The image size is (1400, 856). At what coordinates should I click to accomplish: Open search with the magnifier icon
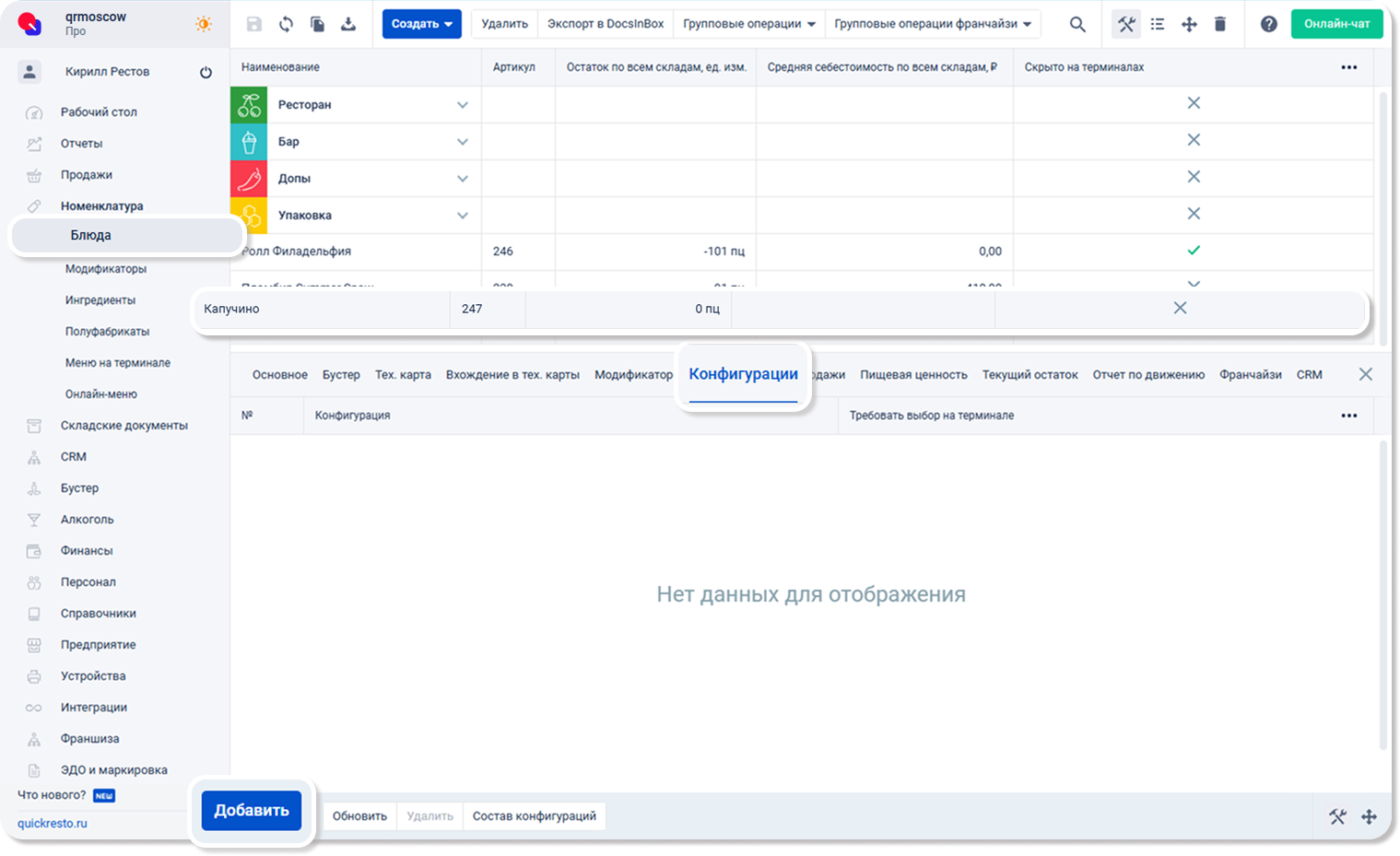1077,24
